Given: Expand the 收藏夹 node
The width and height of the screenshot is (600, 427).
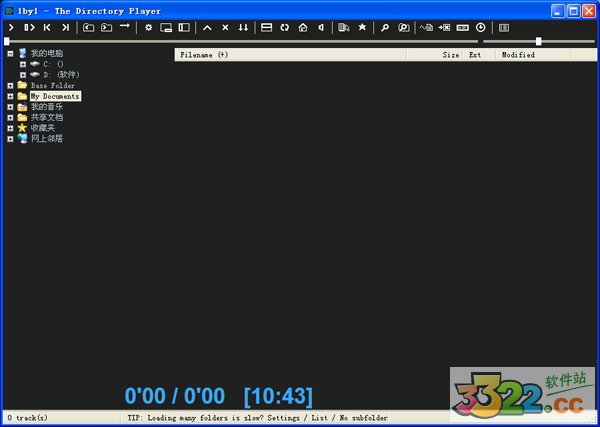Looking at the screenshot, I should pyautogui.click(x=10, y=129).
